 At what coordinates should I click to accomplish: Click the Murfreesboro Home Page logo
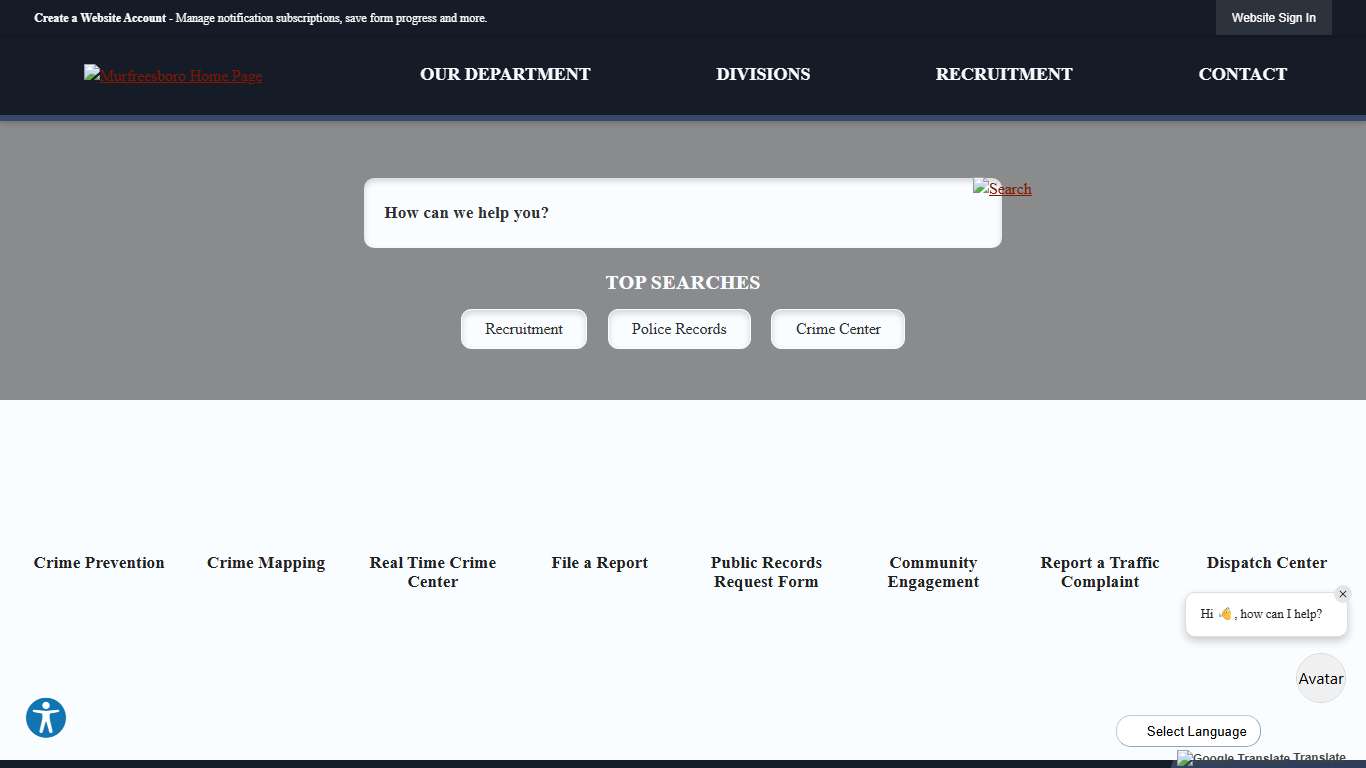172,75
